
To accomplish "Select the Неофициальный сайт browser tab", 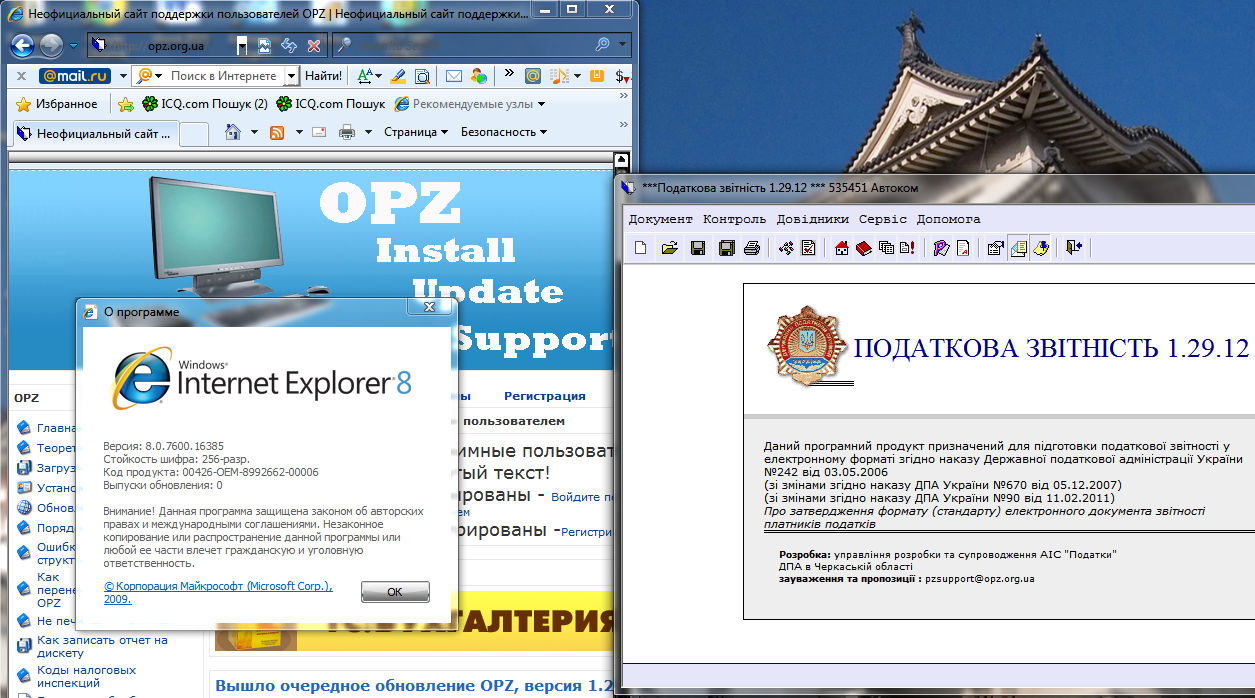I will pyautogui.click(x=95, y=133).
